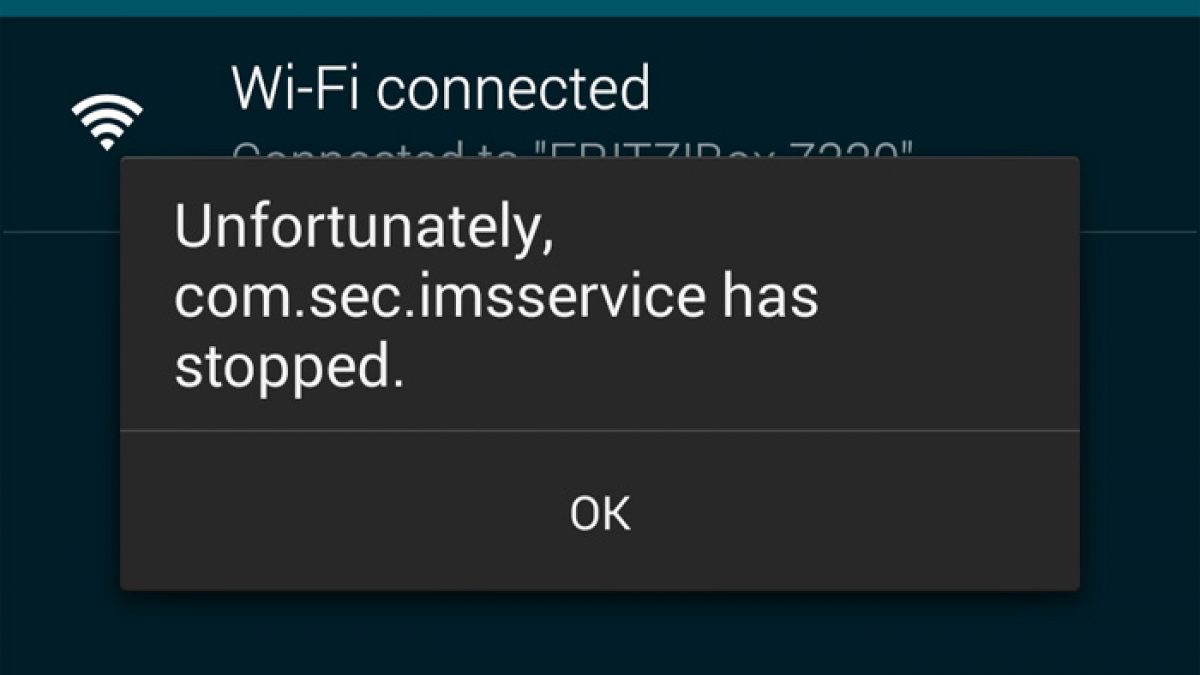Tap blank dialog area left of OK label
Viewport: 1200px width, 675px height.
point(340,512)
